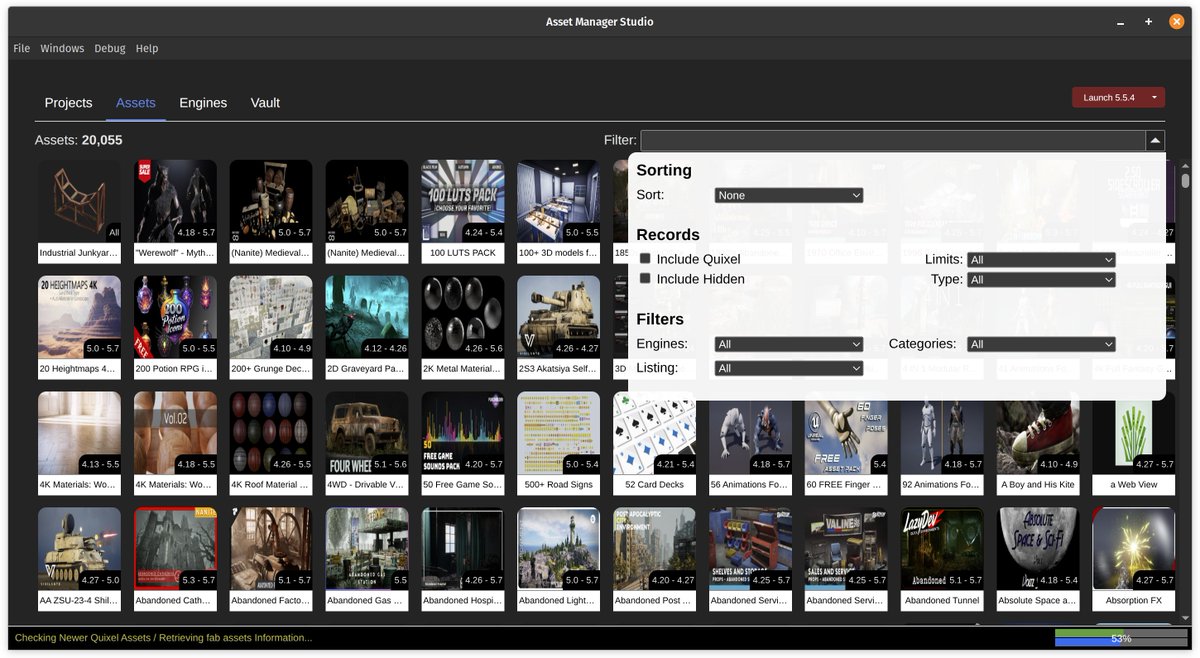Switch to the Projects tab

point(69,103)
